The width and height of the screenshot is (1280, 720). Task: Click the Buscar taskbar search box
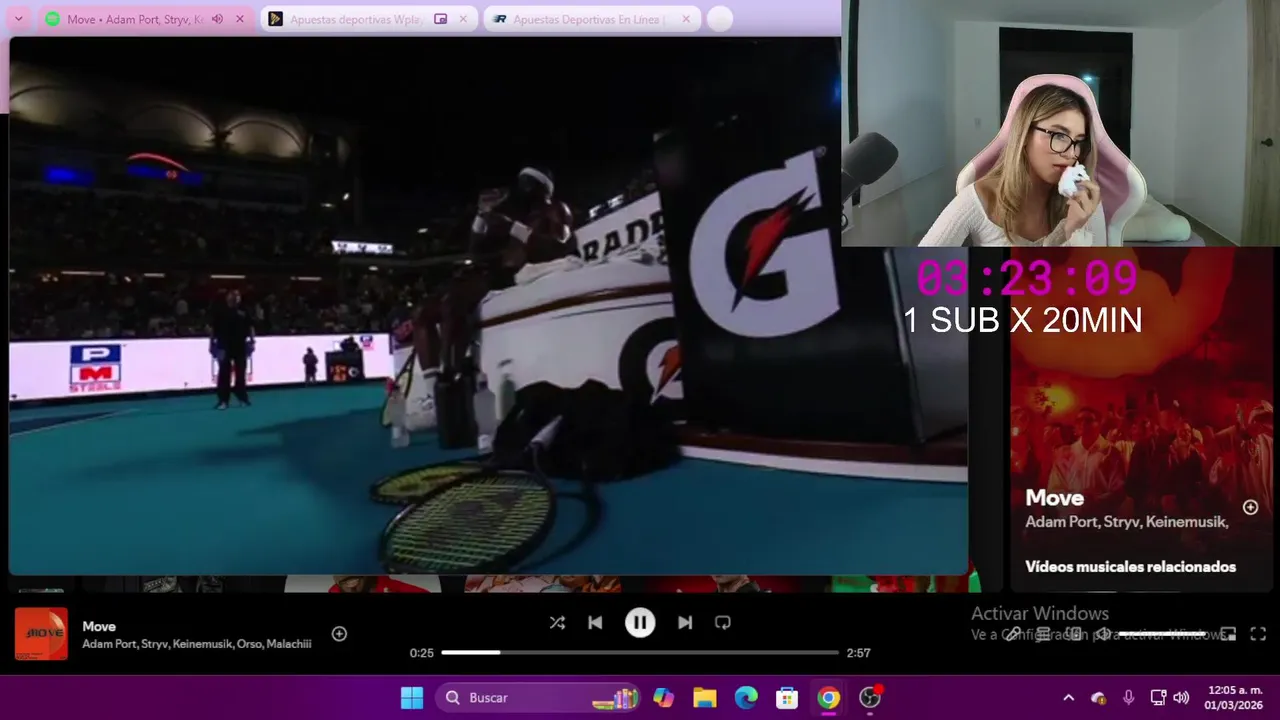(538, 698)
